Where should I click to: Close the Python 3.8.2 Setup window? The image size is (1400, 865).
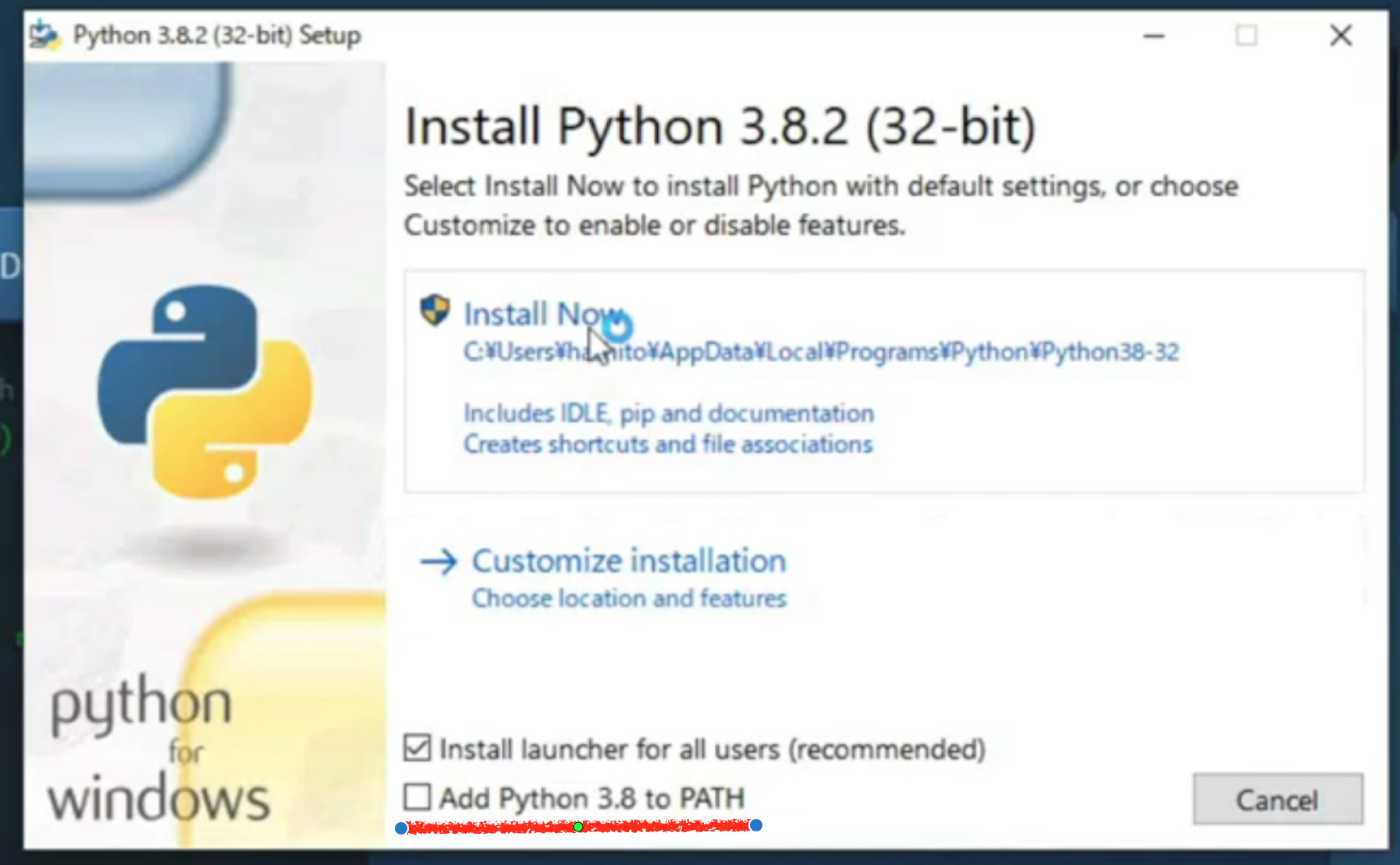point(1341,36)
